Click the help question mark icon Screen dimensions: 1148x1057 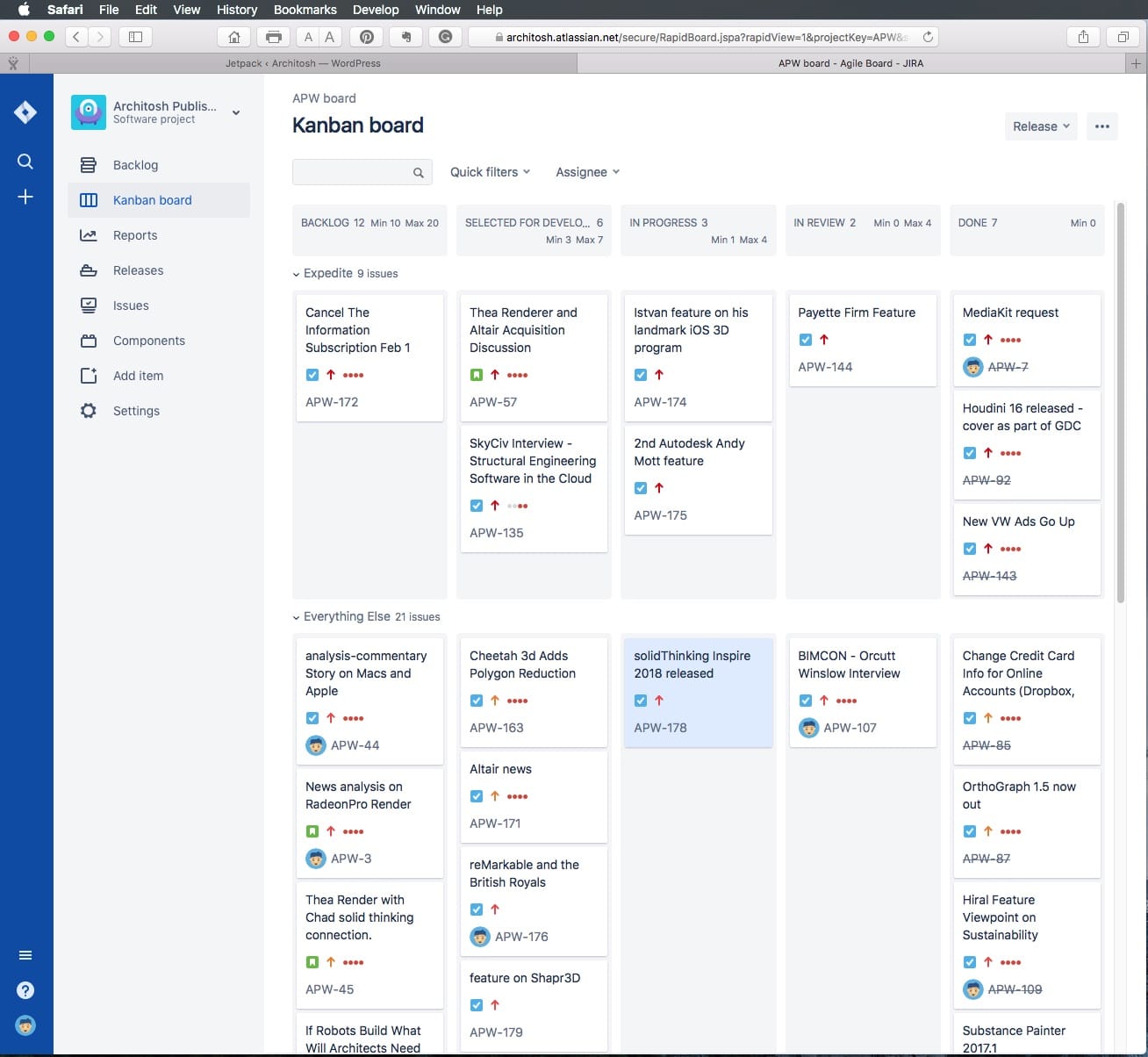coord(25,990)
